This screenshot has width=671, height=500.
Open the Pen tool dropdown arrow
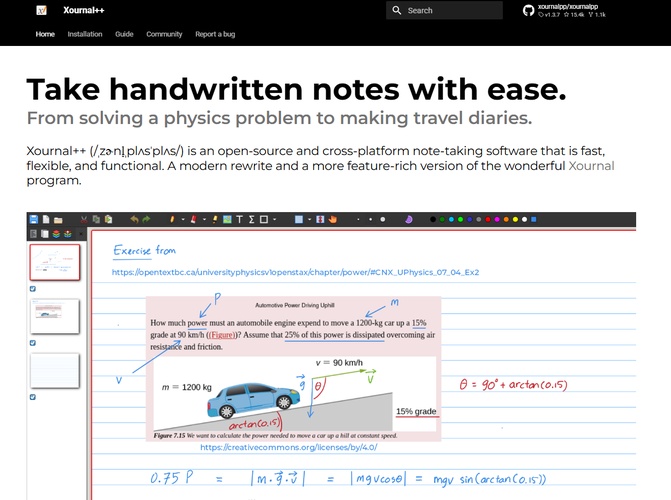pyautogui.click(x=183, y=220)
